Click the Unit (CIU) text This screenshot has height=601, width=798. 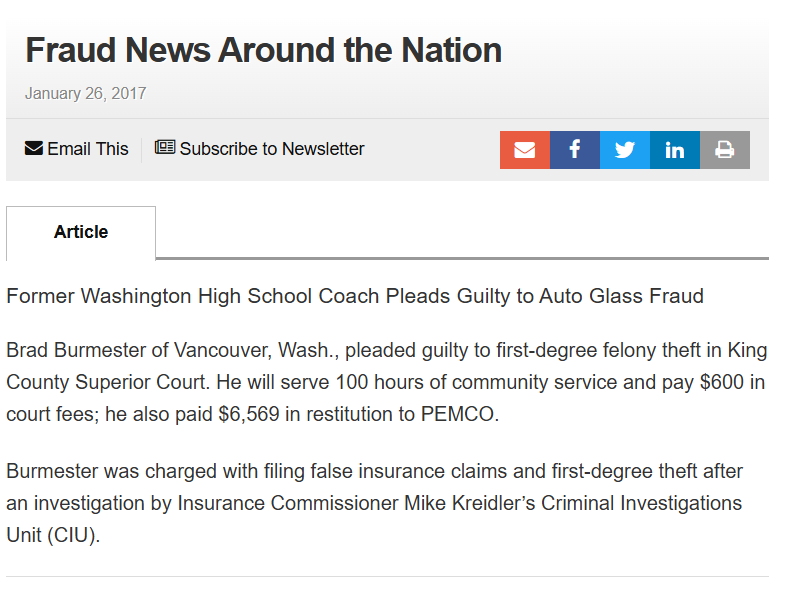[53, 536]
